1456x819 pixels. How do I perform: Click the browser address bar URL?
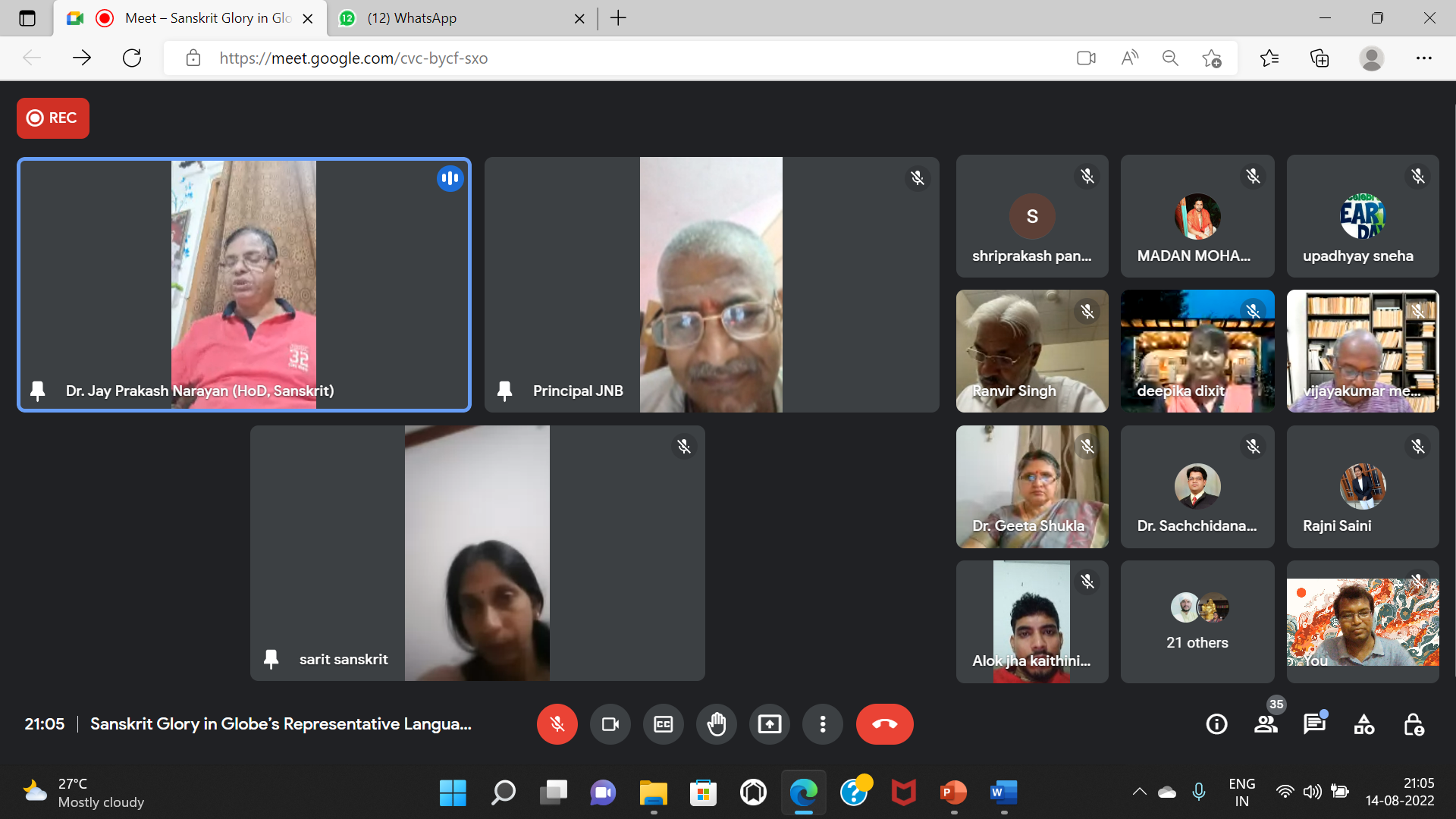353,58
